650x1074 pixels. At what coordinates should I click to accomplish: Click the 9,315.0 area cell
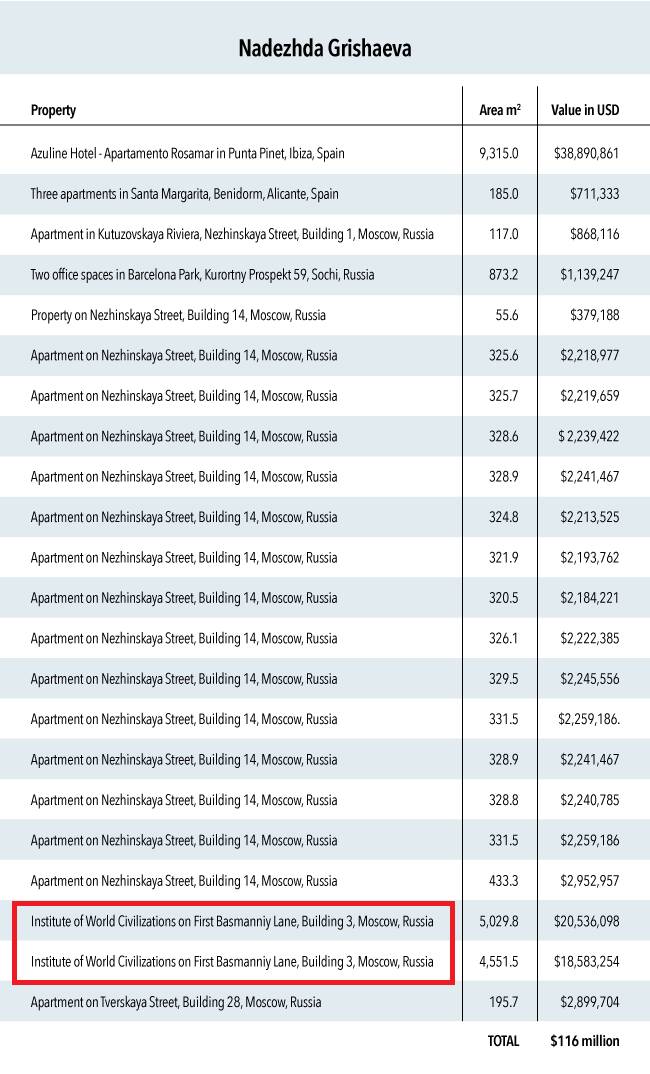499,154
